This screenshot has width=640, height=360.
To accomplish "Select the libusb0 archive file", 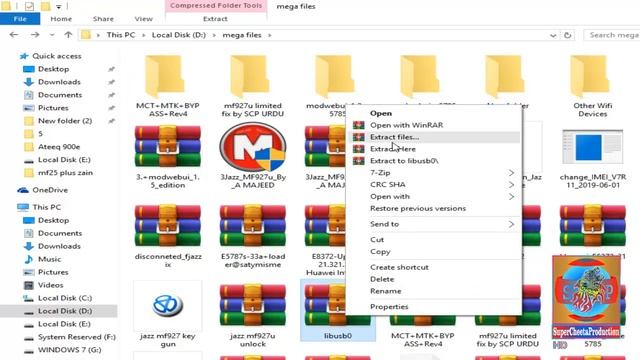I will pos(338,310).
